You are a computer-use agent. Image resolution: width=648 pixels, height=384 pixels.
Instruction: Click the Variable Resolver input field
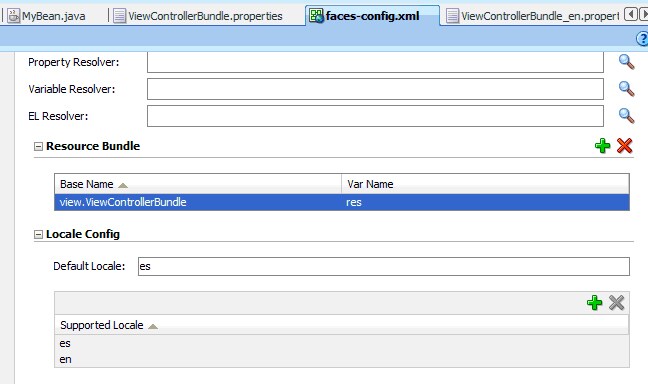(375, 89)
